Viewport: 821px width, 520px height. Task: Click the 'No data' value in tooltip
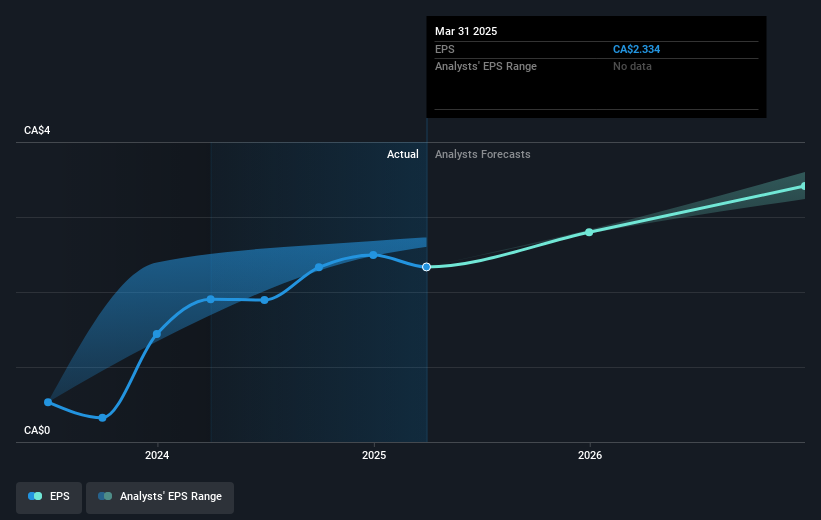click(632, 67)
